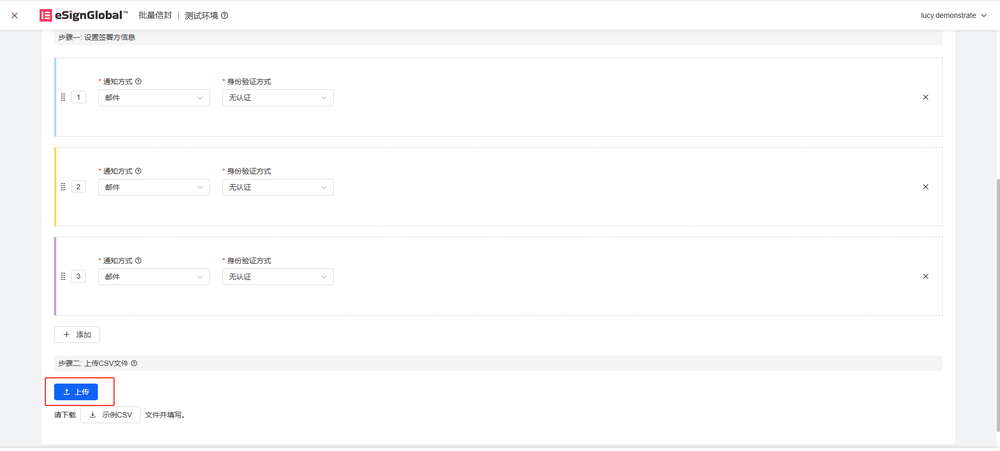Click info icon beside signer 1 通知方式 label
Viewport: 1000px width, 451px height.
138,82
